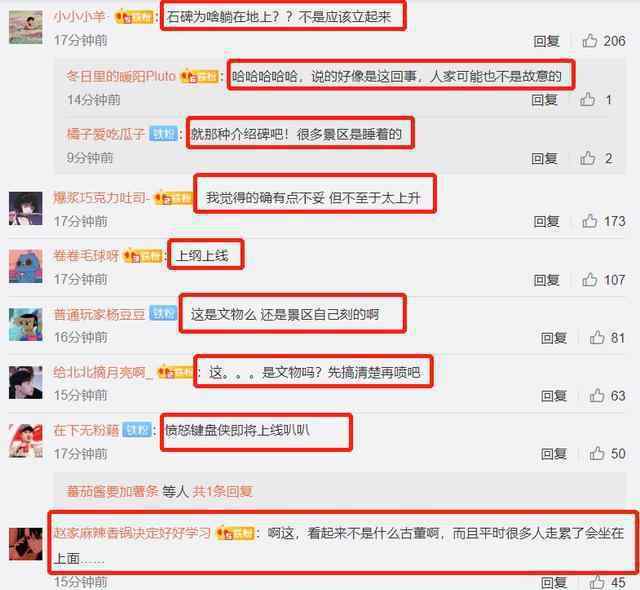Like the comment showing 63 likes
This screenshot has height=590, width=640.
click(597, 395)
